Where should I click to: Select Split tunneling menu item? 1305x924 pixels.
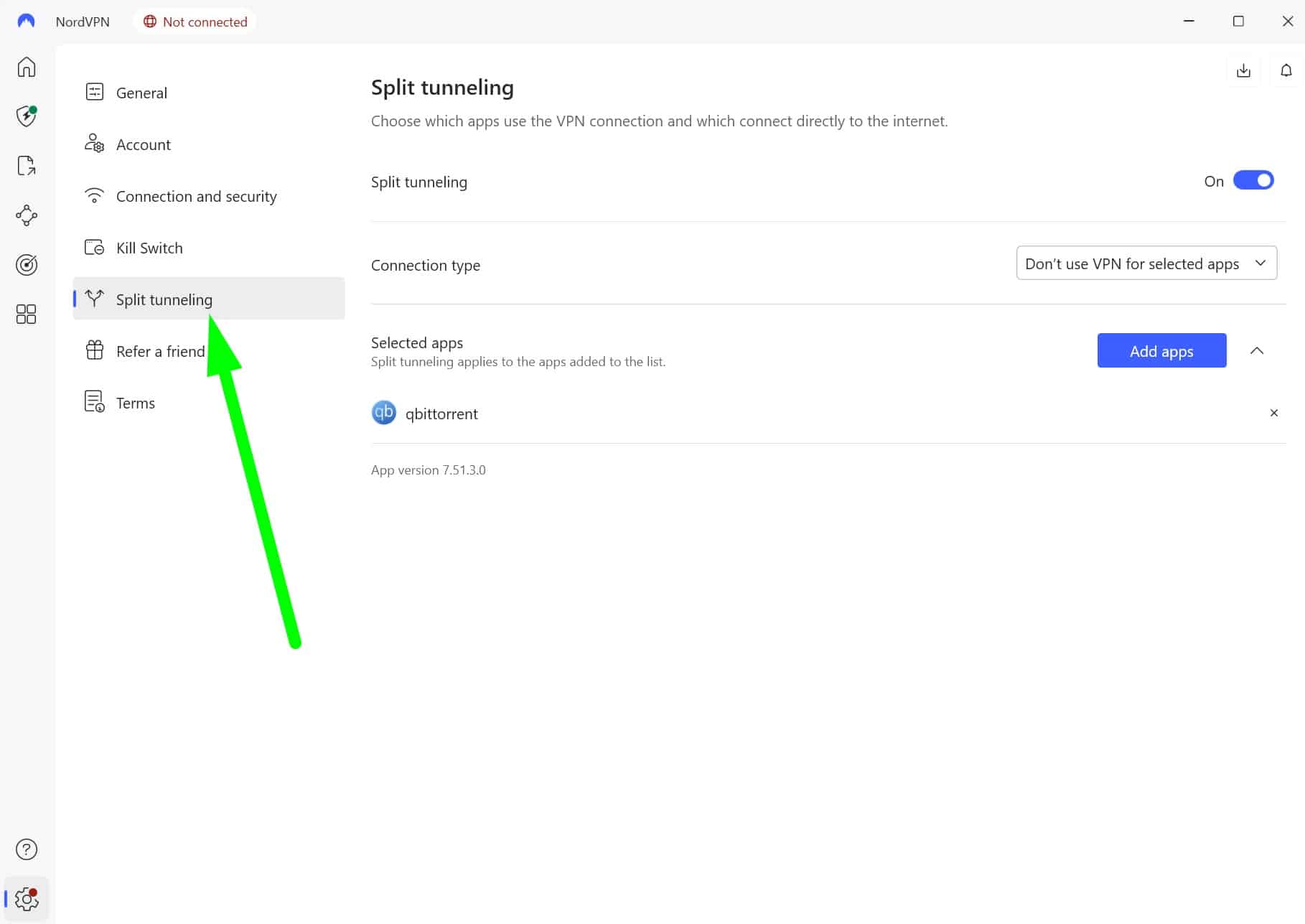click(209, 299)
